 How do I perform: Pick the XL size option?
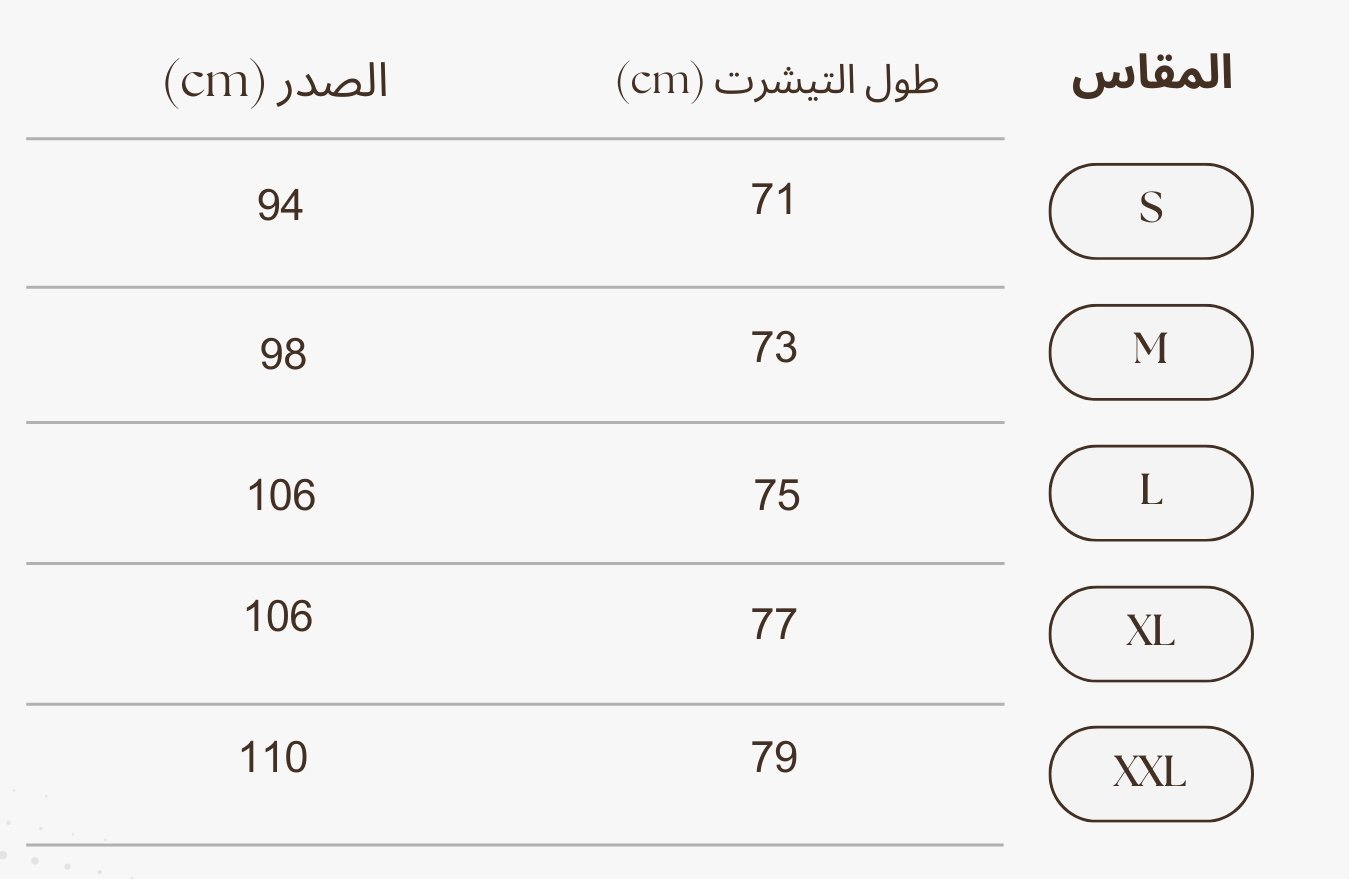click(x=1150, y=634)
